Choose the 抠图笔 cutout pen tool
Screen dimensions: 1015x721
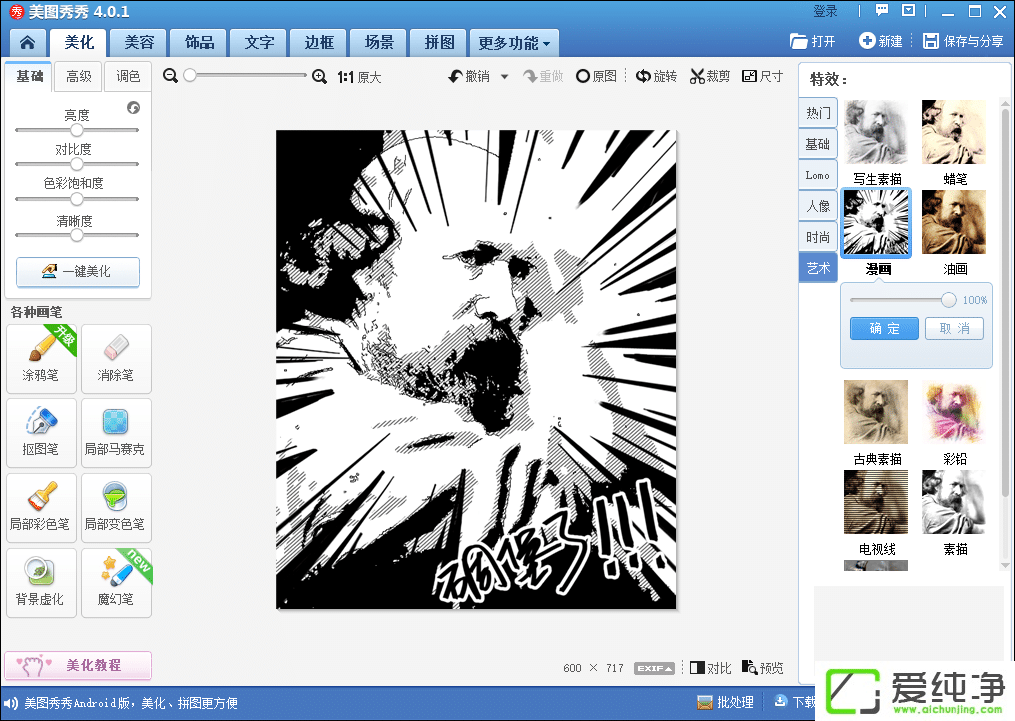pyautogui.click(x=41, y=431)
